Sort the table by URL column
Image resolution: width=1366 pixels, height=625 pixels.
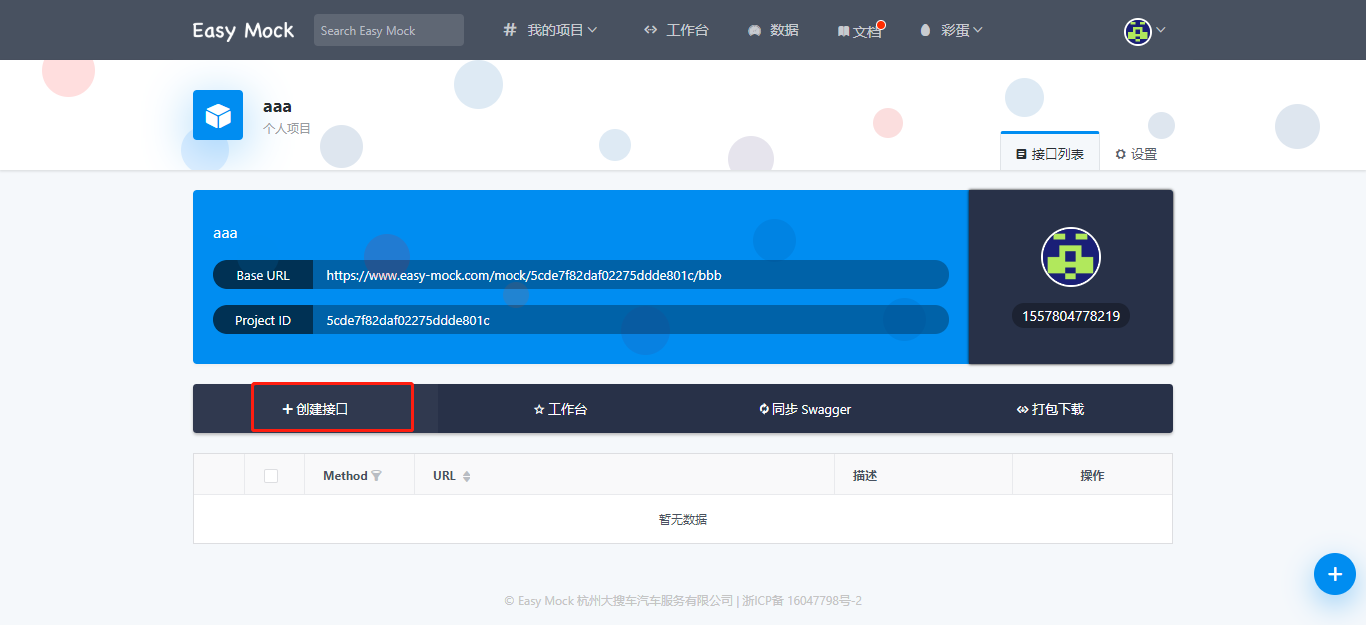click(x=466, y=476)
